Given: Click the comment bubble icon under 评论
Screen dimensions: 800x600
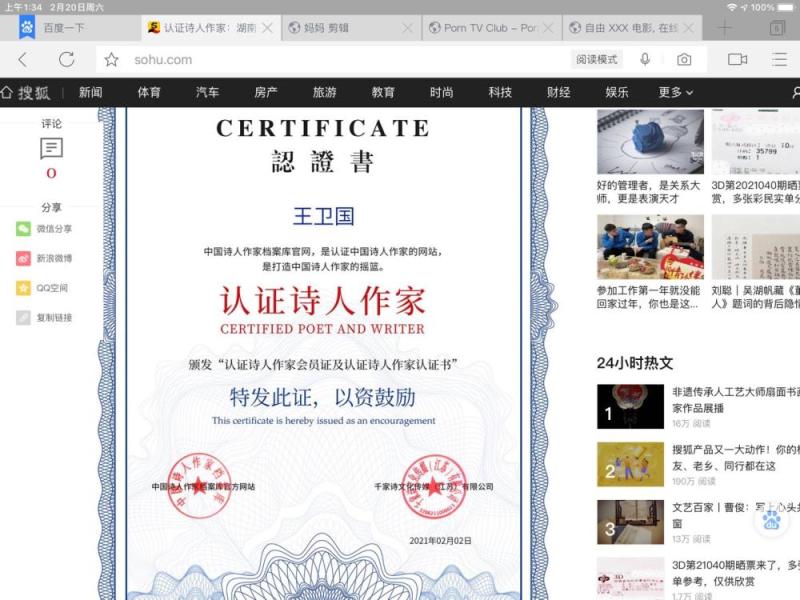Looking at the screenshot, I should [x=51, y=149].
